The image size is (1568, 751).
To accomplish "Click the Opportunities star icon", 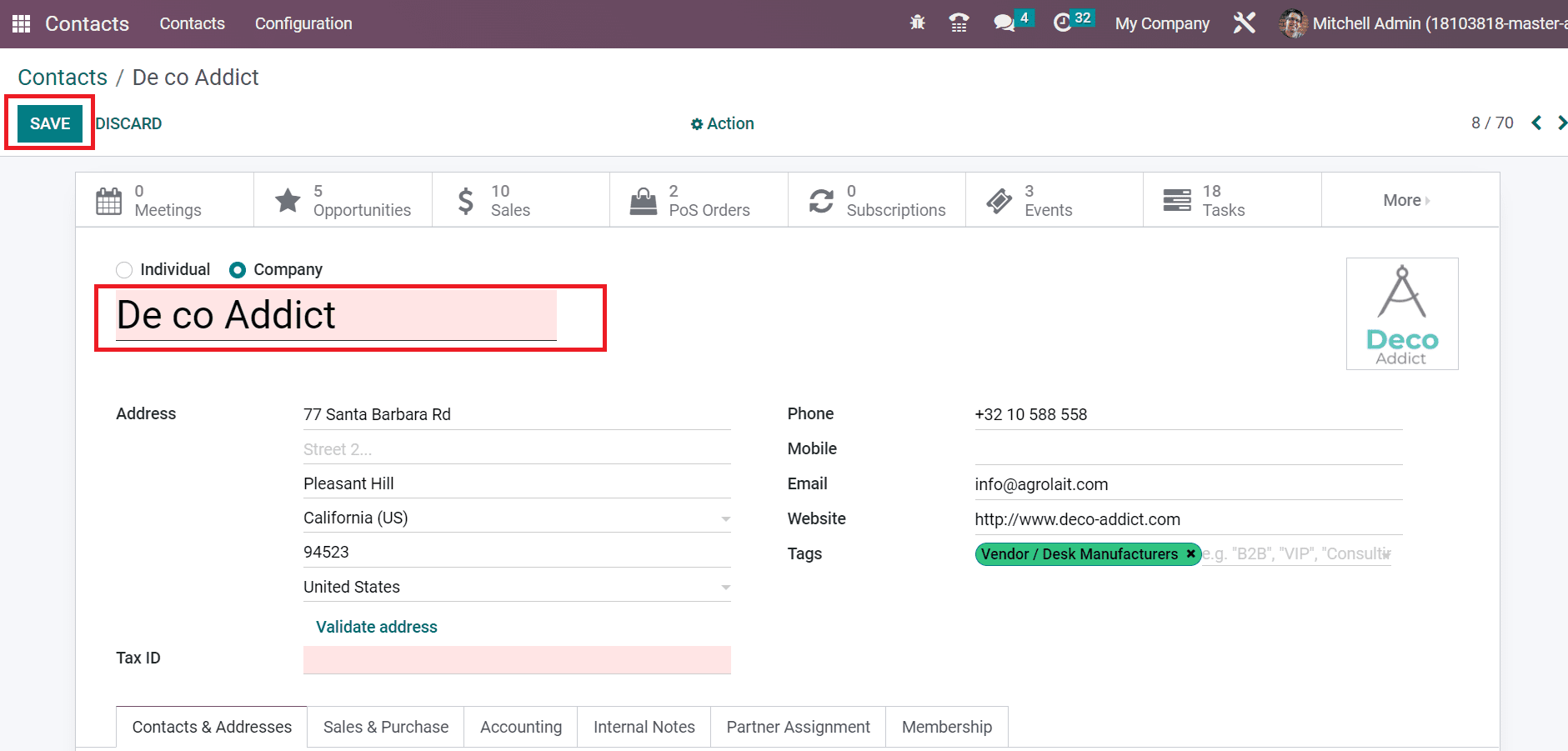I will [x=288, y=201].
